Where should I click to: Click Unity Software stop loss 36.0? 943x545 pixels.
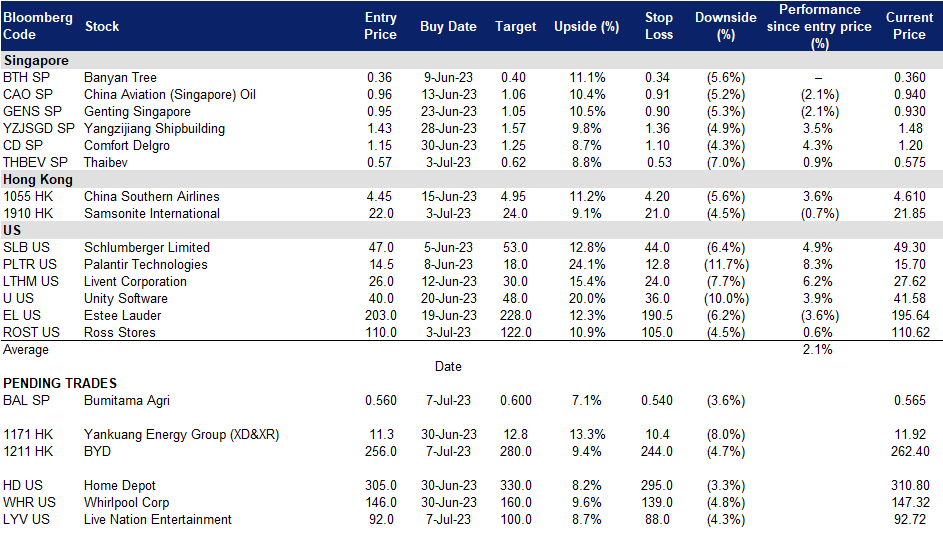tap(657, 298)
